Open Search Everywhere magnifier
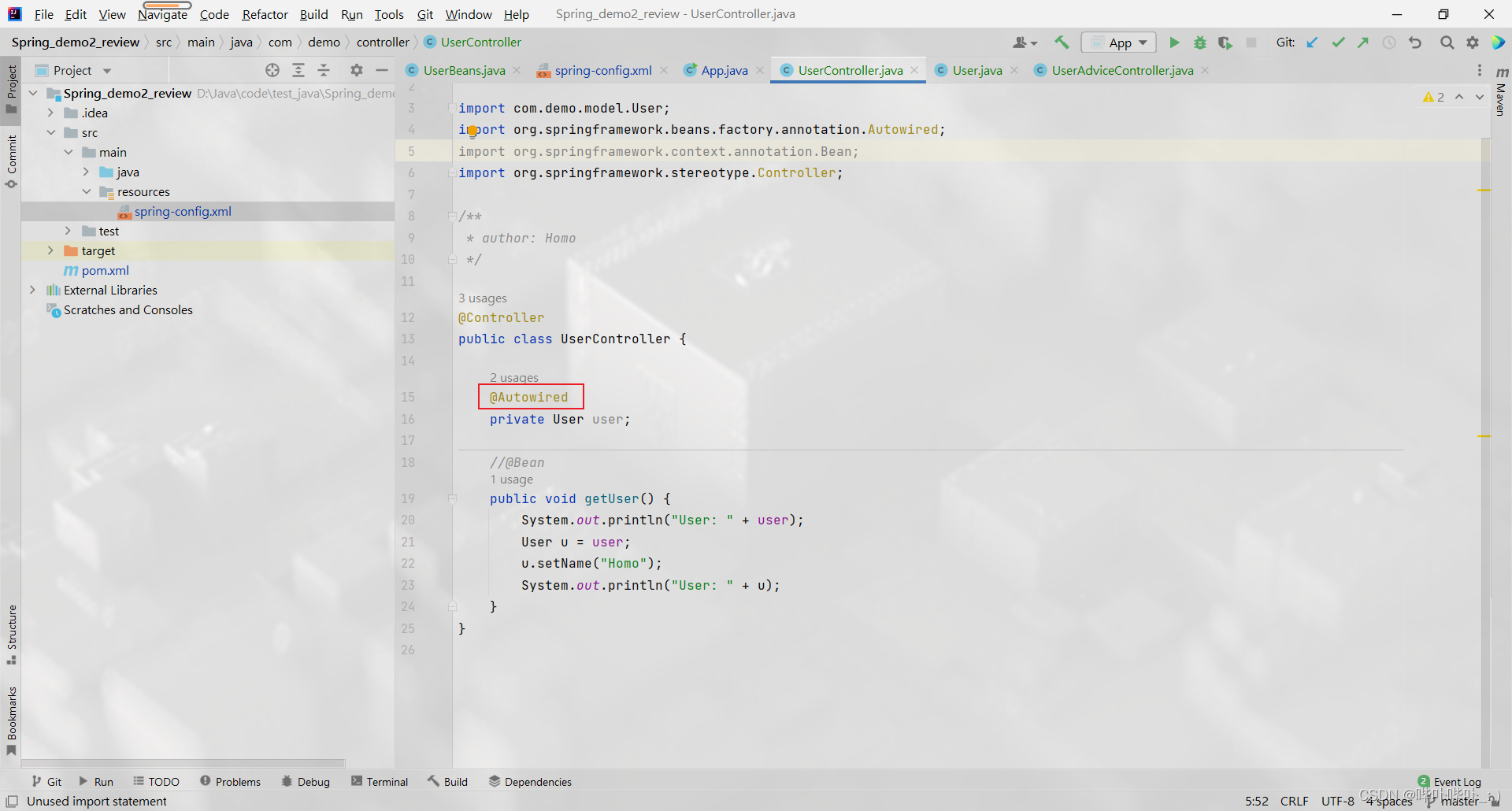Screen dimensions: 1512x811 [x=1447, y=43]
